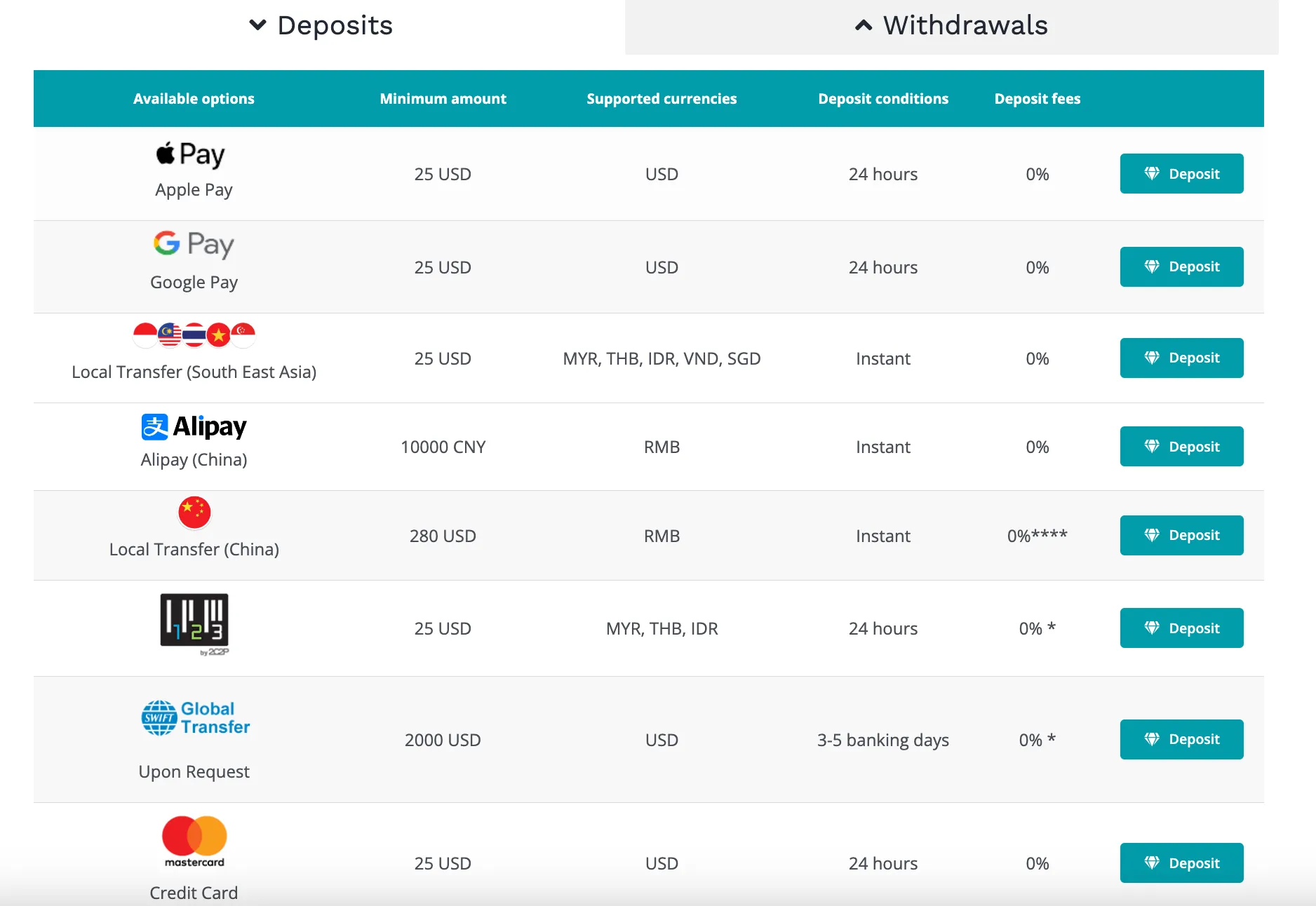Click the Supported currencies column header
Screen dimensions: 1316x906
tap(662, 99)
